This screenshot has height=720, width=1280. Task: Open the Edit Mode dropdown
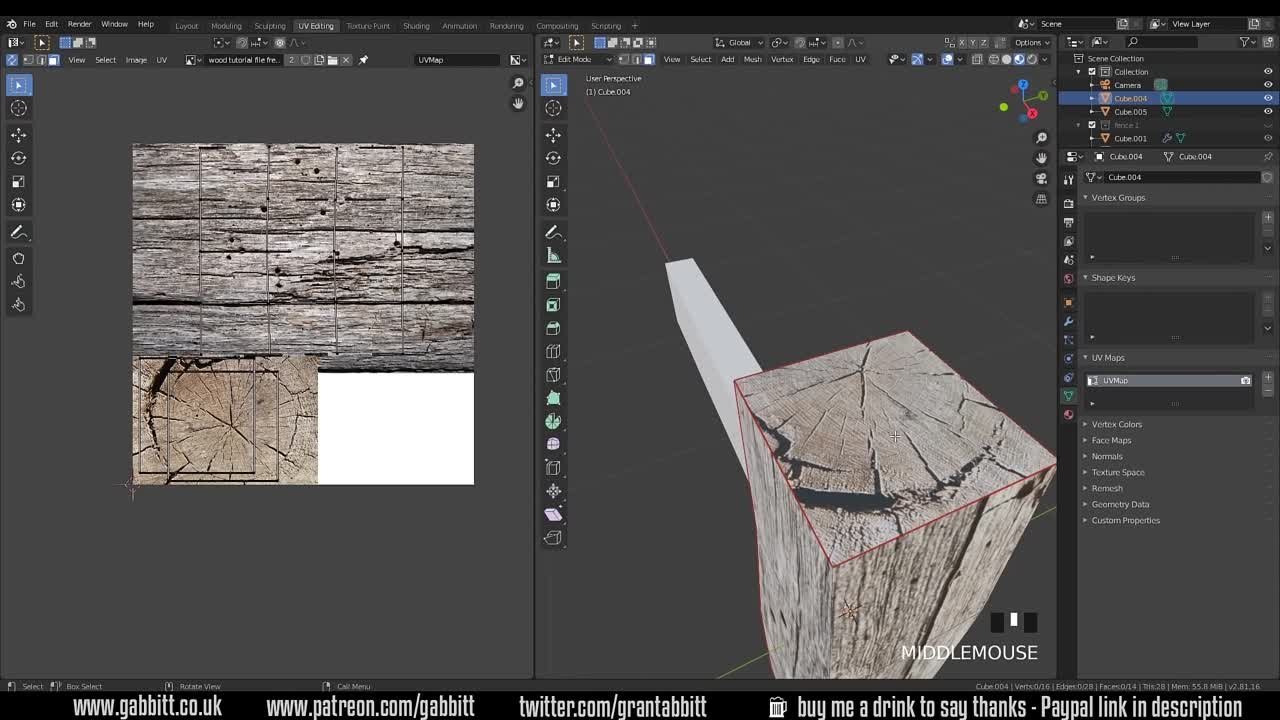578,59
